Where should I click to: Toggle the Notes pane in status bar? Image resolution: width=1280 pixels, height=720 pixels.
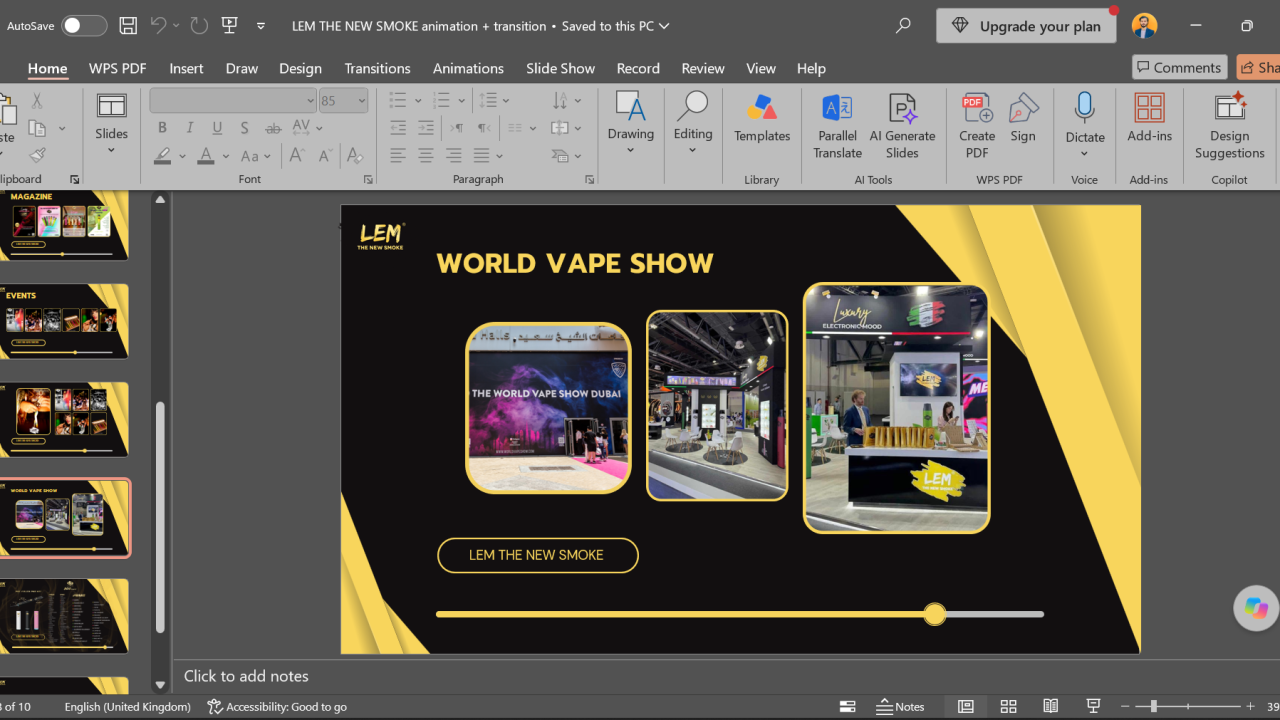click(900, 706)
